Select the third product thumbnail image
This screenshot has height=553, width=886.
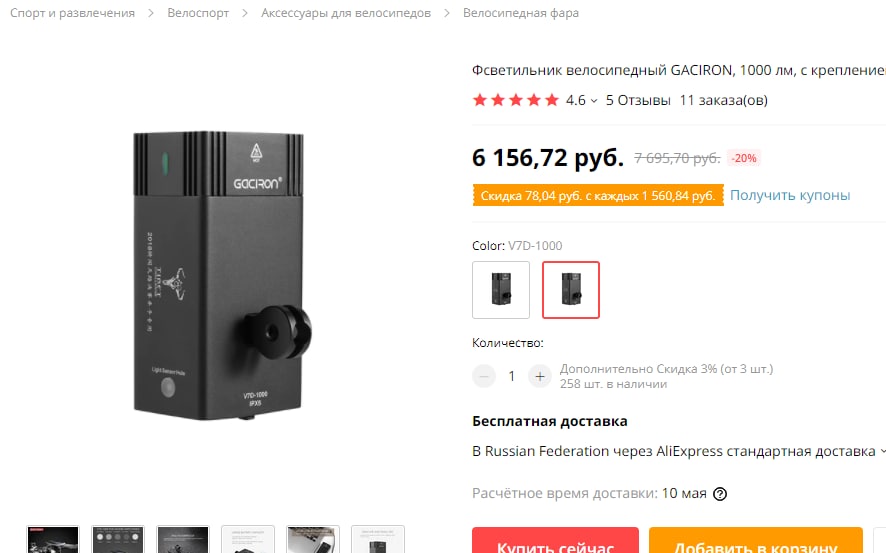point(183,539)
